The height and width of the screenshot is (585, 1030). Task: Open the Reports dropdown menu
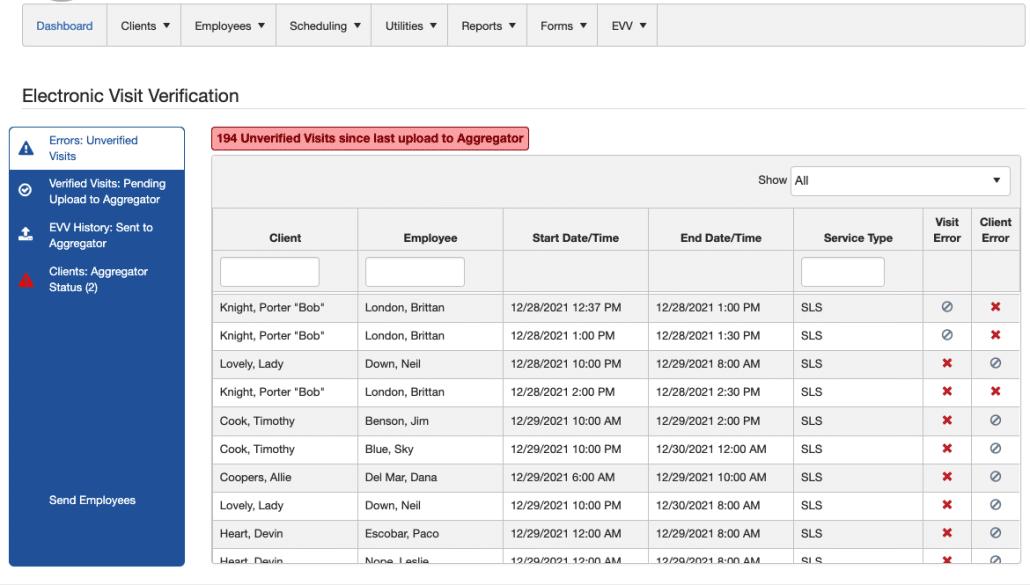488,26
